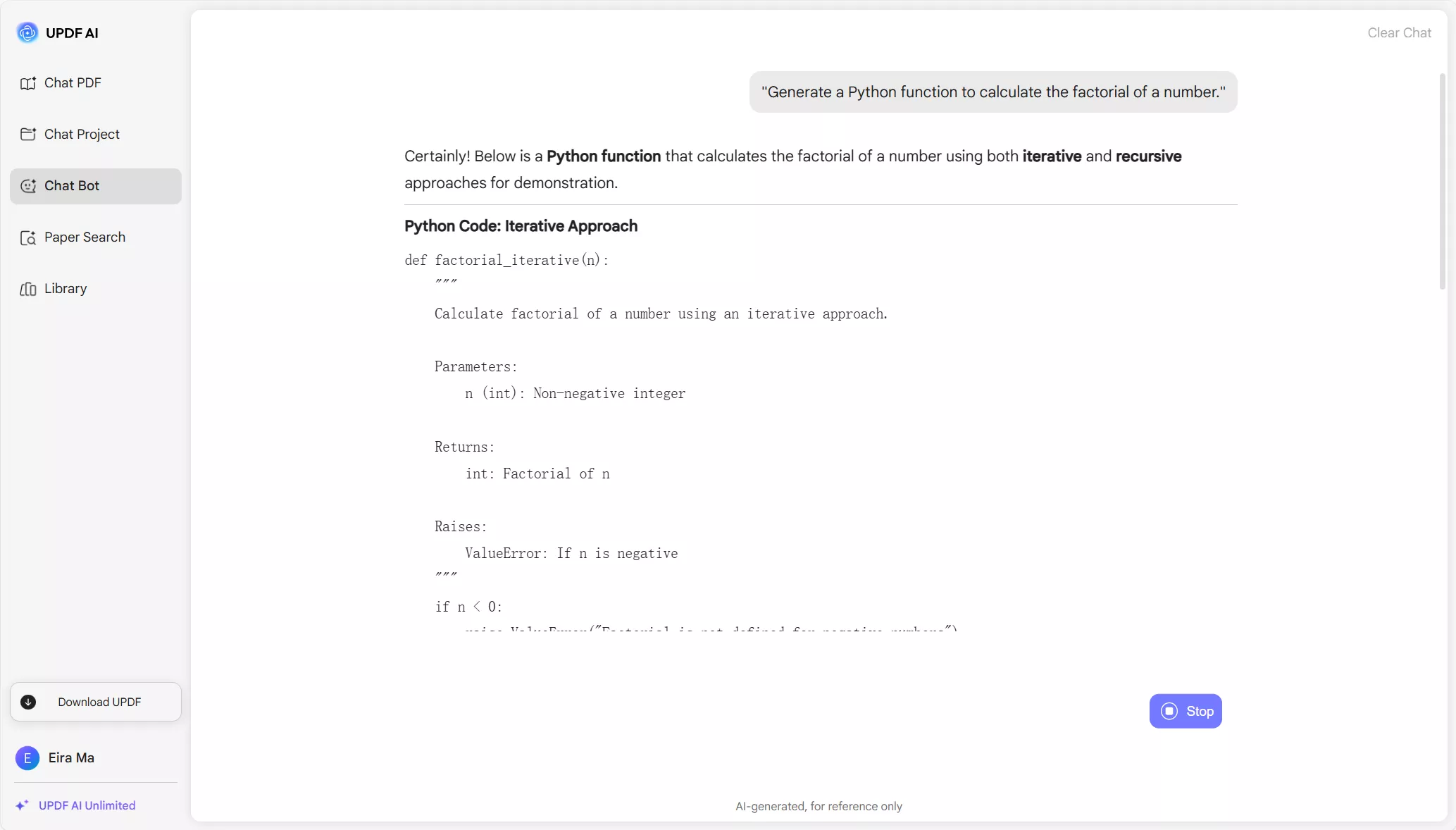Open the UPDF AI Unlimited link
The width and height of the screenshot is (1456, 830).
[x=87, y=805]
